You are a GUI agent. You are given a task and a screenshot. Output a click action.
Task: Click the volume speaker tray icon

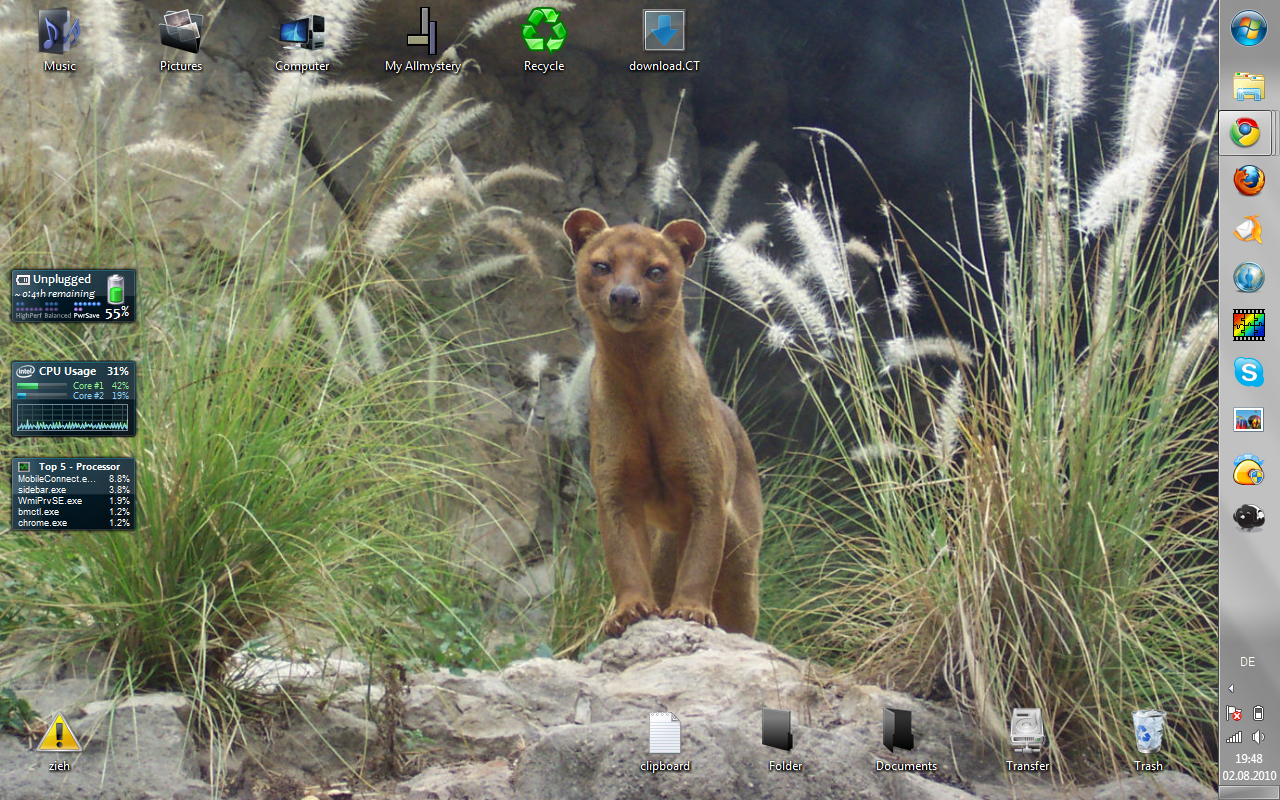point(1258,737)
